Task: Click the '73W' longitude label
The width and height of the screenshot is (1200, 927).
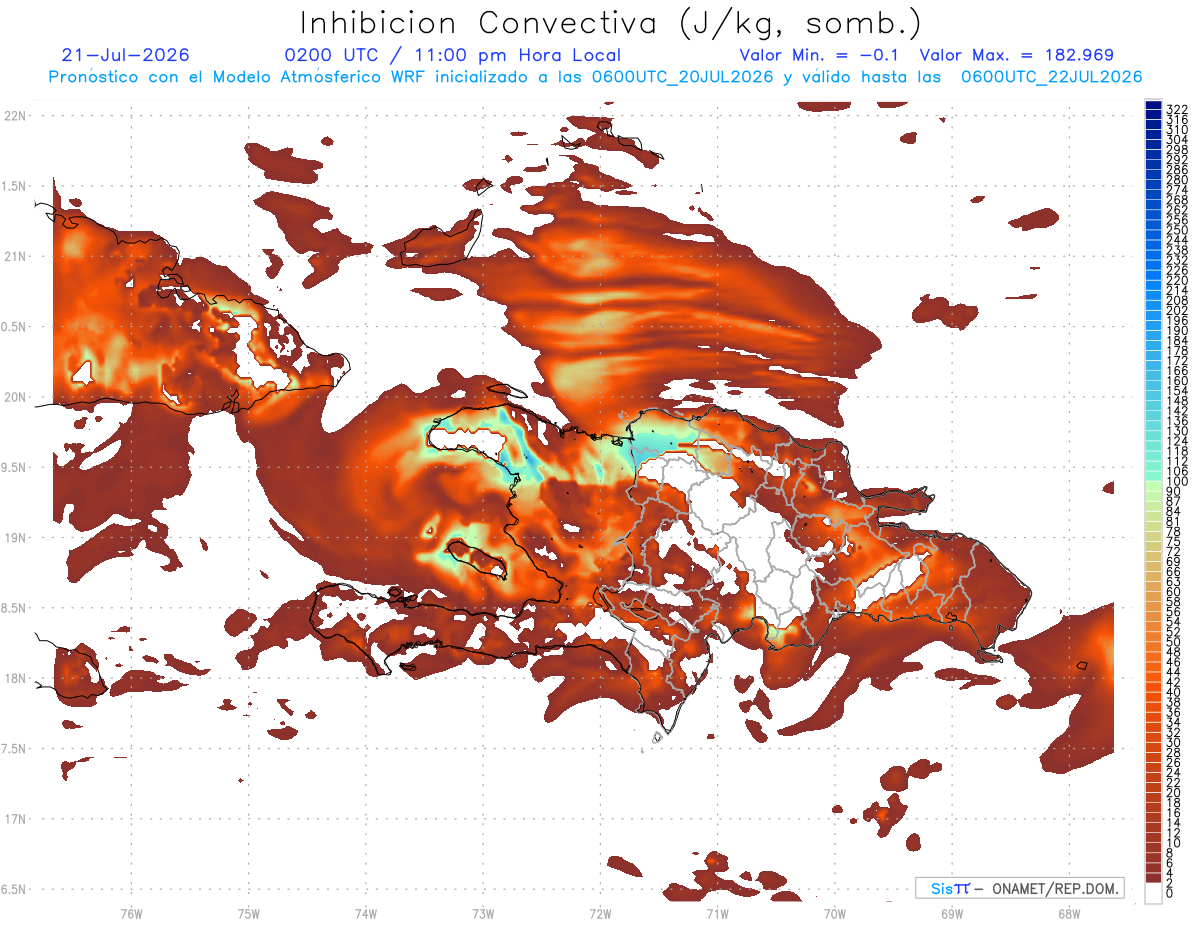Action: click(x=483, y=913)
